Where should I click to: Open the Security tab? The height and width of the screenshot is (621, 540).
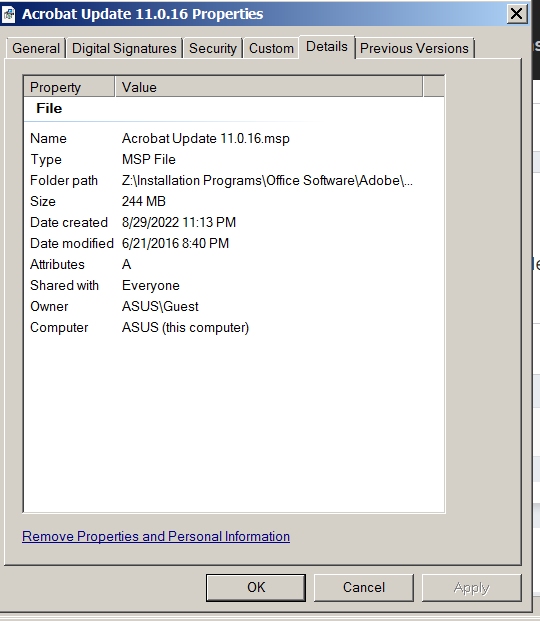click(x=213, y=48)
